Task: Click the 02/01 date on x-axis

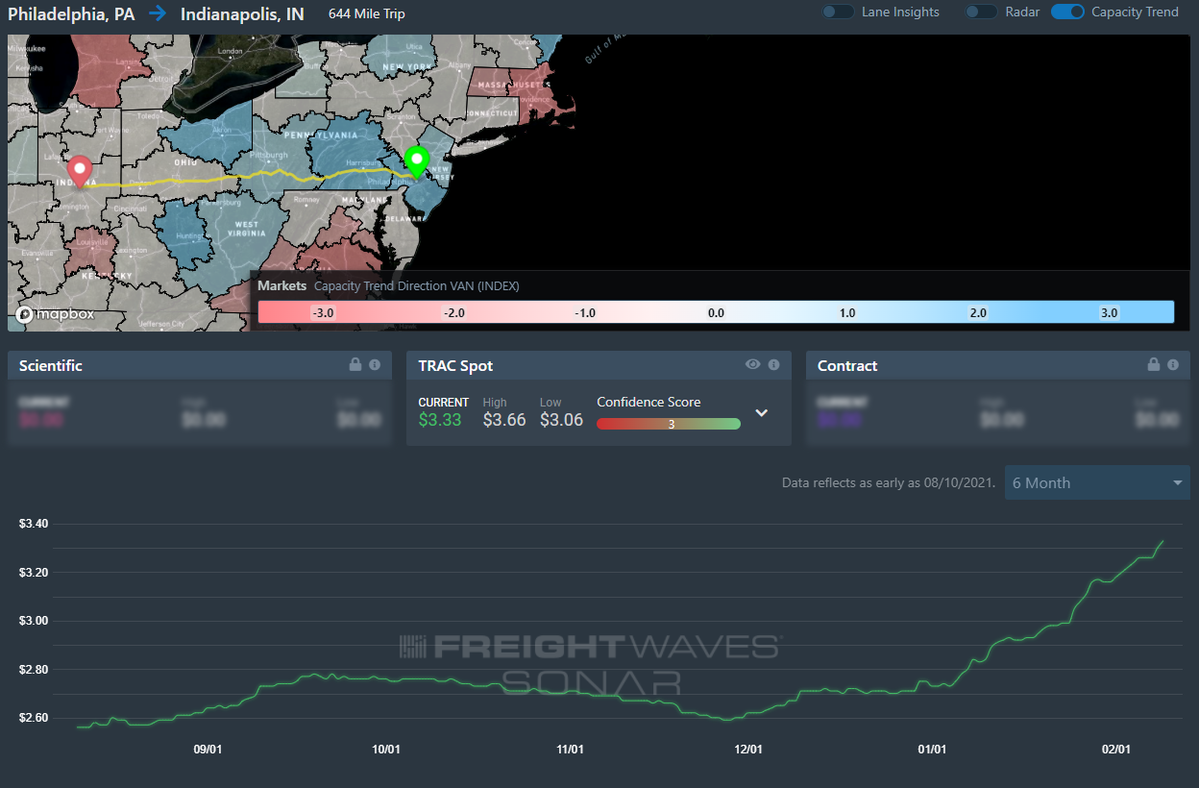Action: tap(1116, 749)
